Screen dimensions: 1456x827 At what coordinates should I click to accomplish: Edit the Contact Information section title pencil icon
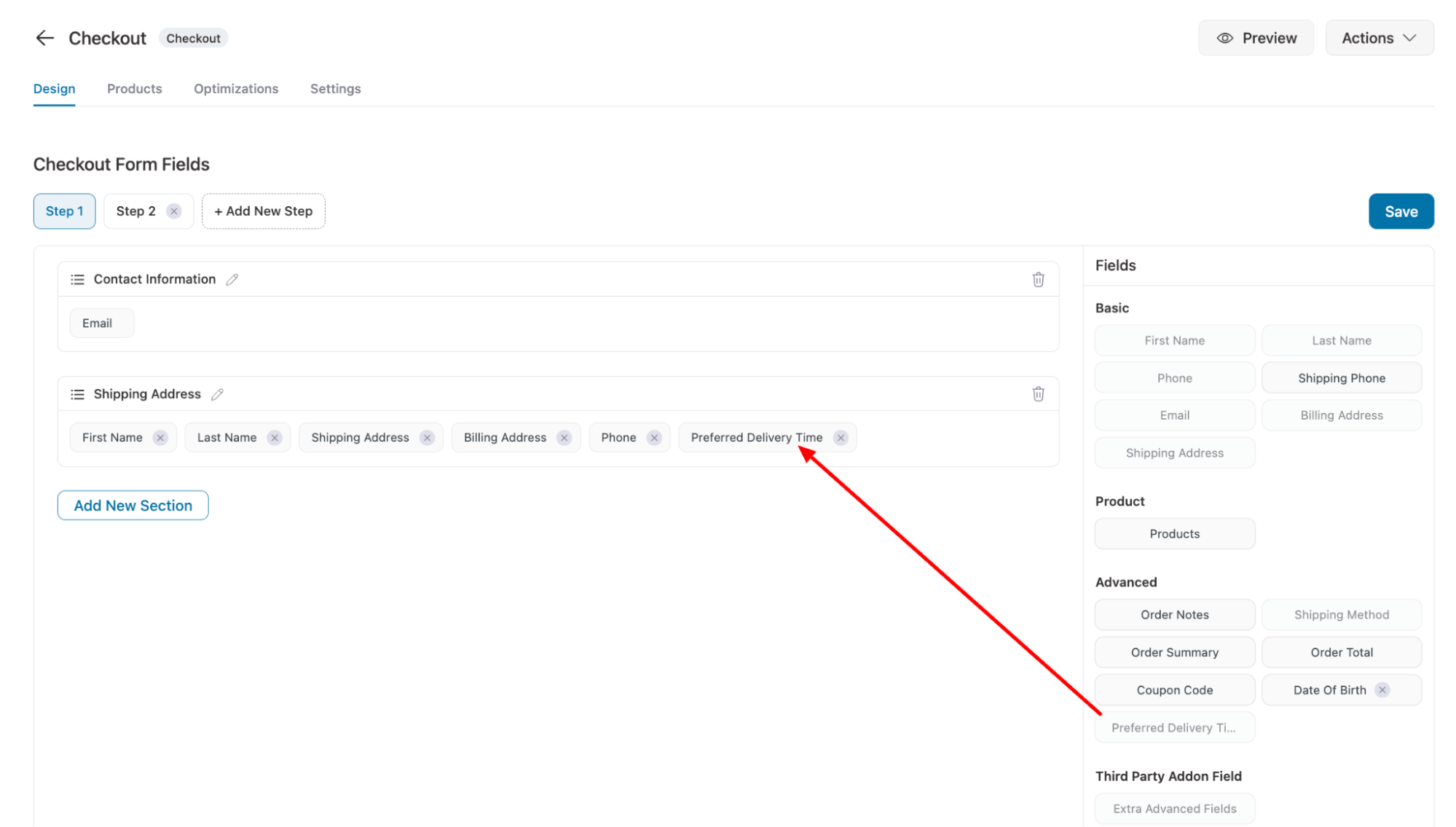tap(232, 280)
